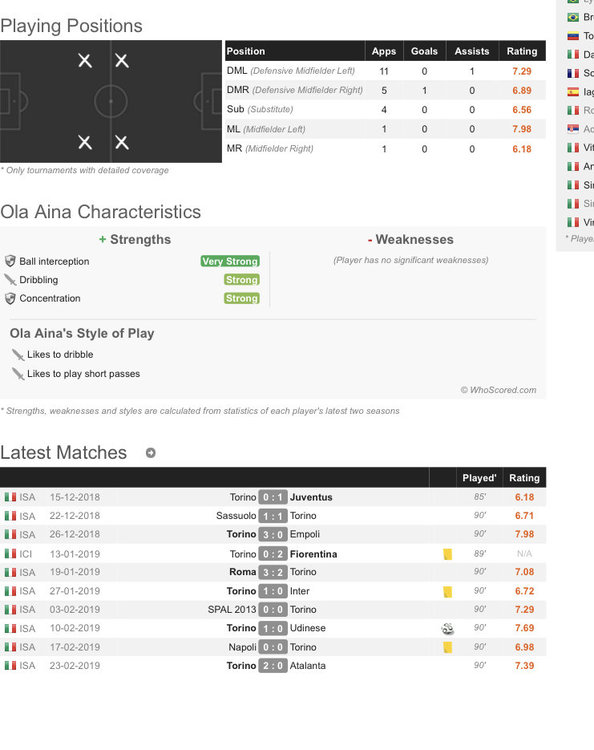Click shield icon beside Ball interception
The width and height of the screenshot is (594, 750).
point(10,261)
